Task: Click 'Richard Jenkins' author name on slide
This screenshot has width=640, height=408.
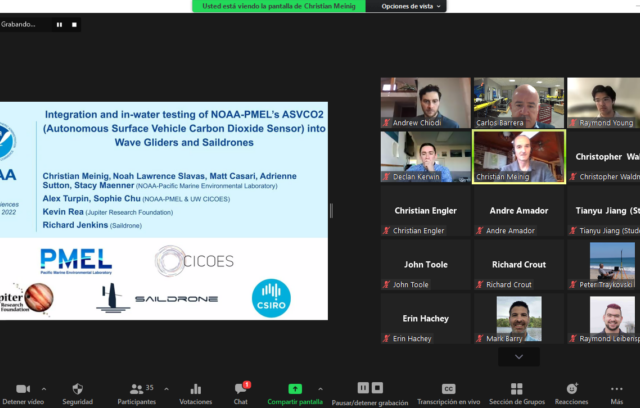Action: click(75, 225)
